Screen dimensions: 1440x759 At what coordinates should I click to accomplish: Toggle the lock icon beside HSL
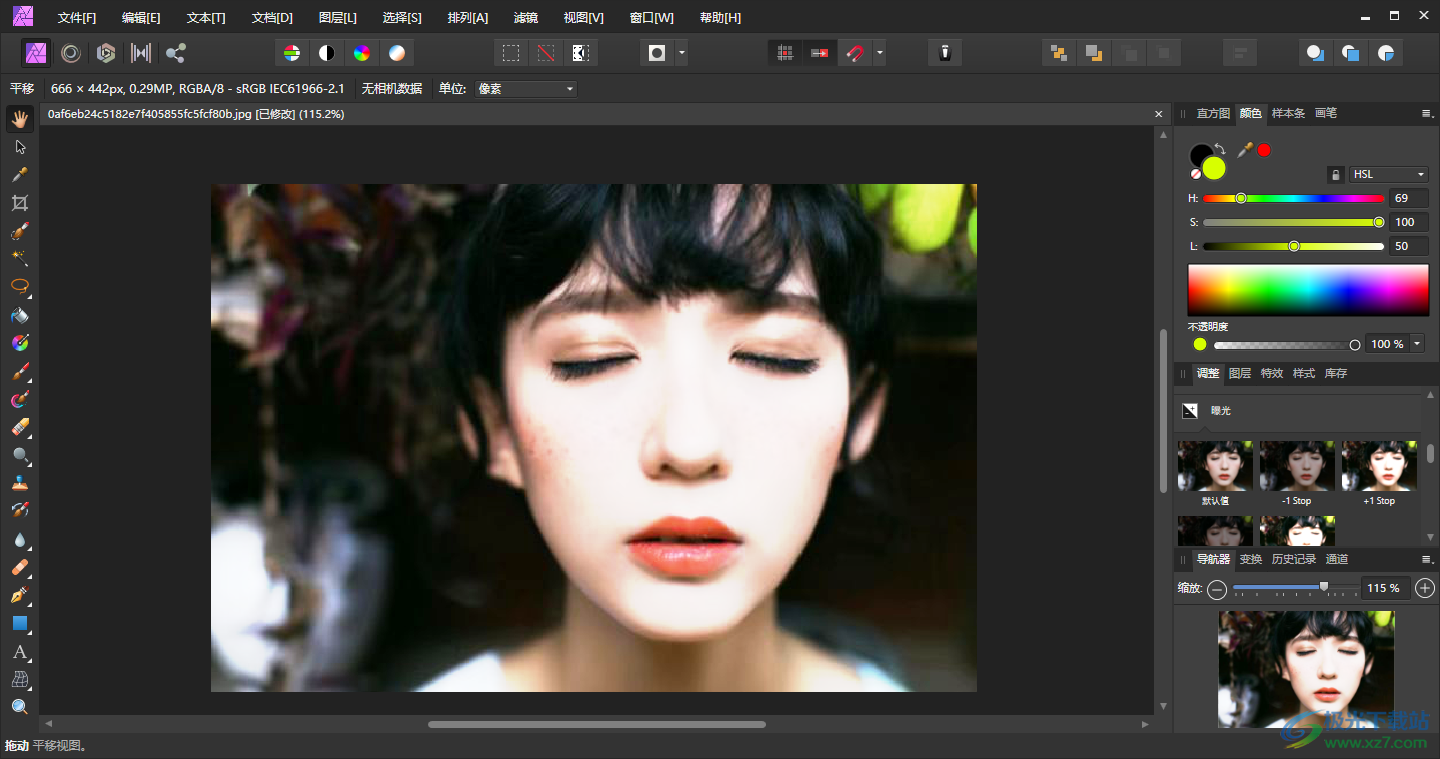(1335, 175)
